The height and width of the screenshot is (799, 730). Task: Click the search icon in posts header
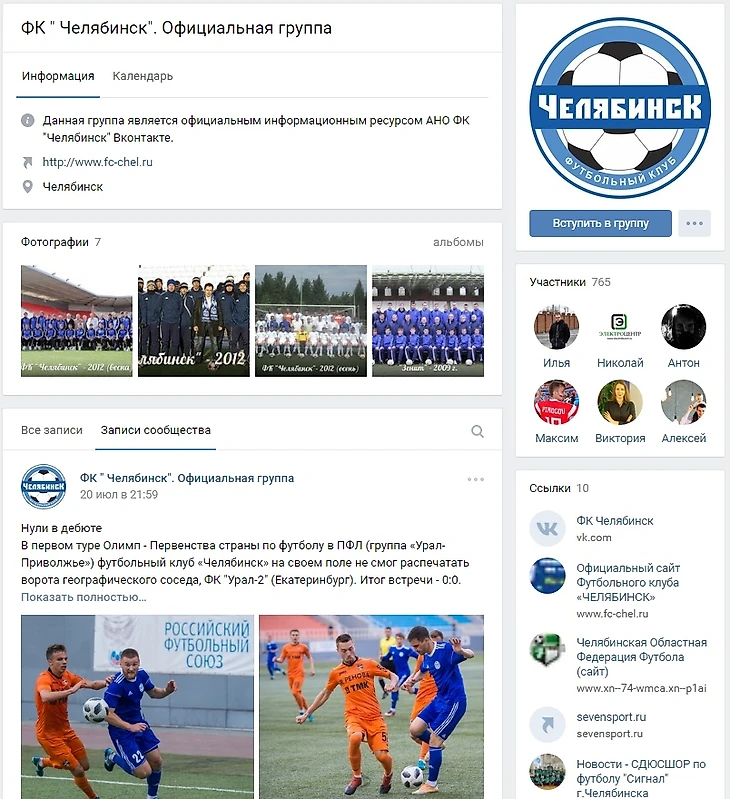(477, 431)
